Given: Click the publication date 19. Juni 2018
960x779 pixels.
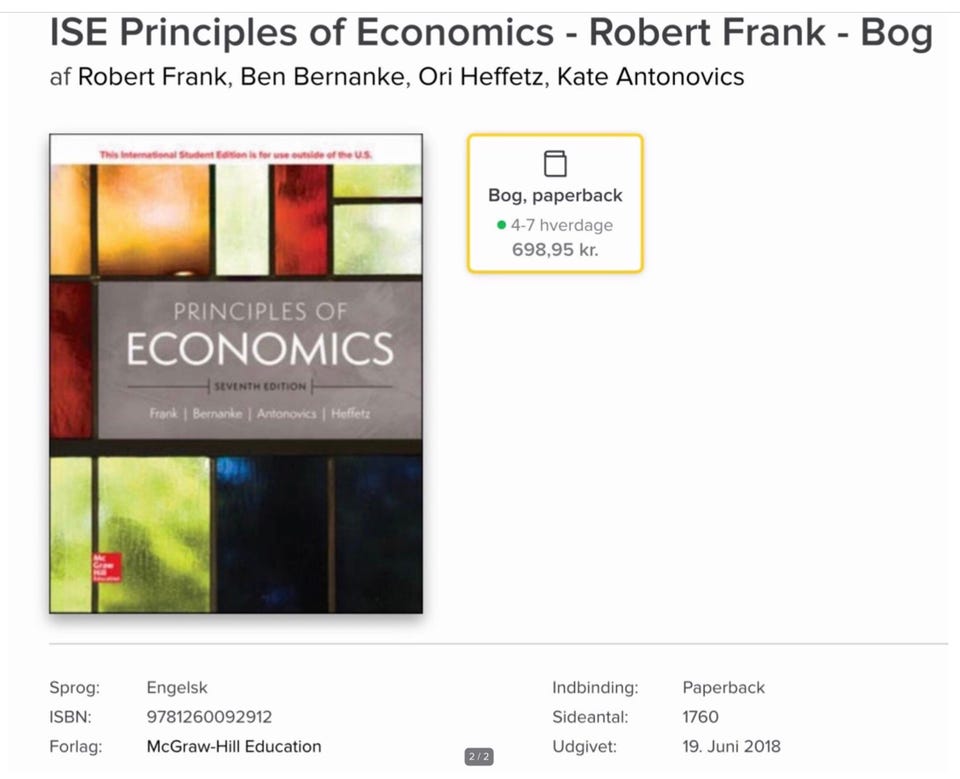Looking at the screenshot, I should coord(731,746).
